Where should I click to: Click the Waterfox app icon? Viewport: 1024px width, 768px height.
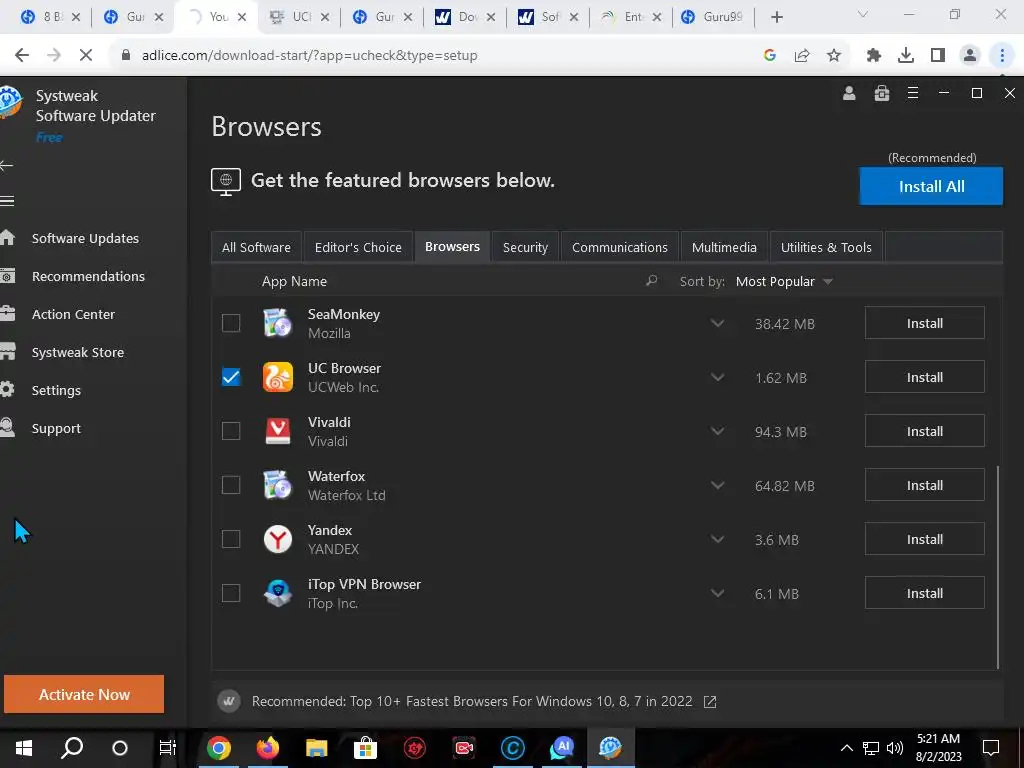coord(278,485)
